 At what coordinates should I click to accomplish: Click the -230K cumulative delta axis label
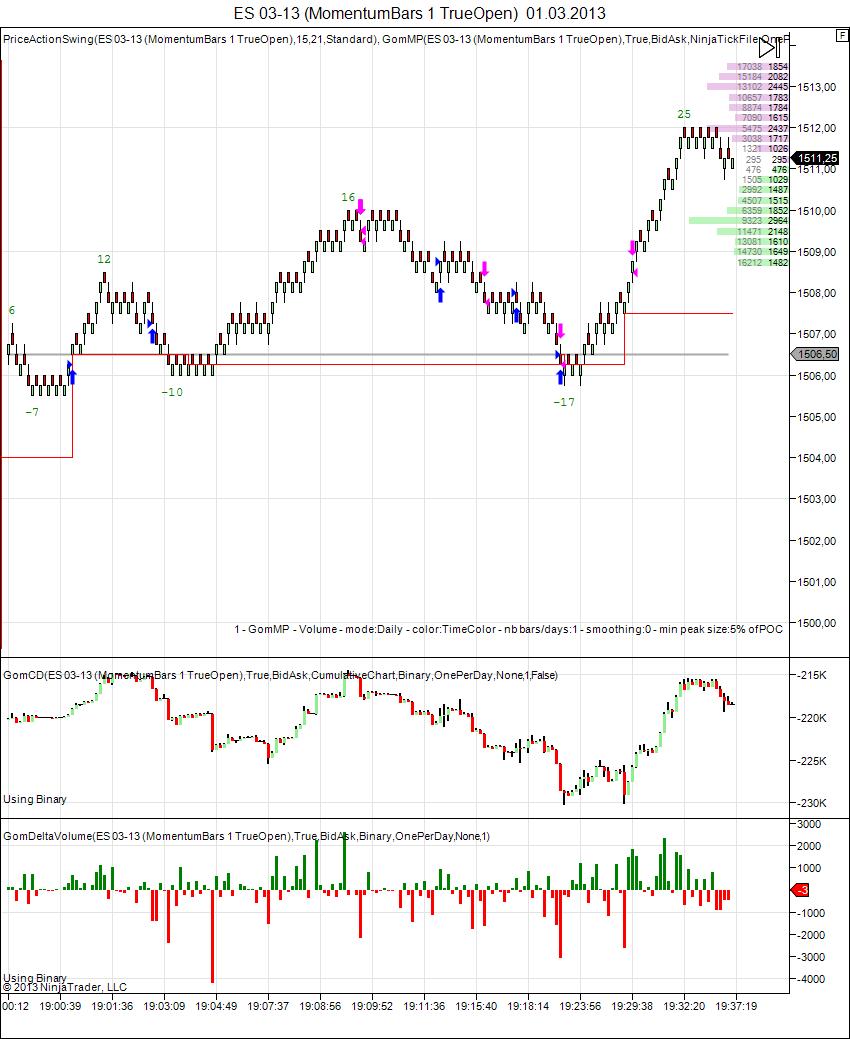pos(811,803)
